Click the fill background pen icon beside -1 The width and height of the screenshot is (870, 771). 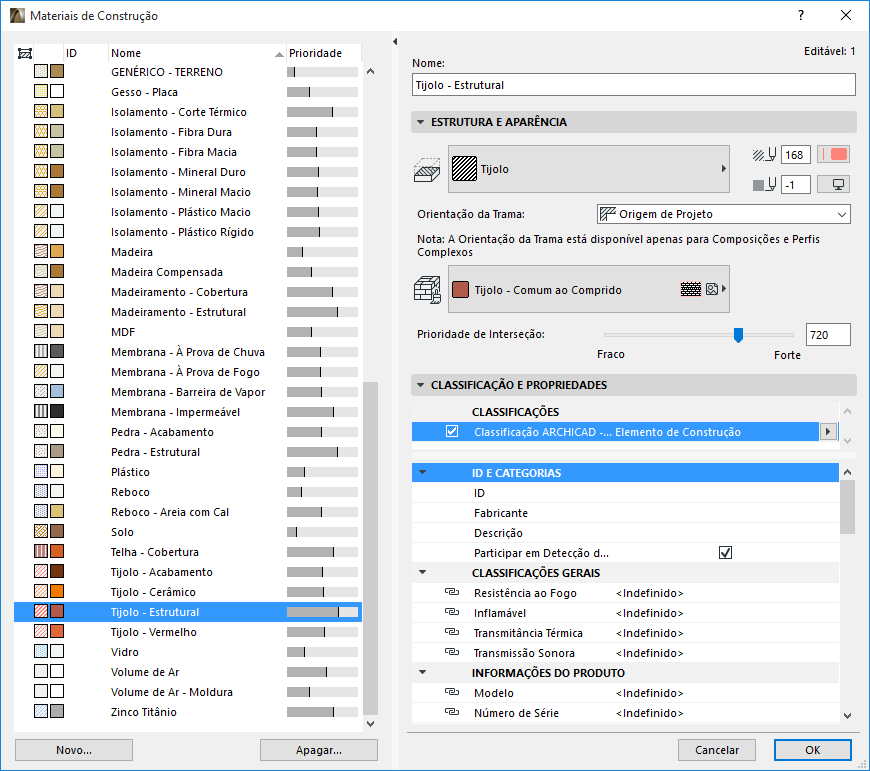(x=764, y=185)
